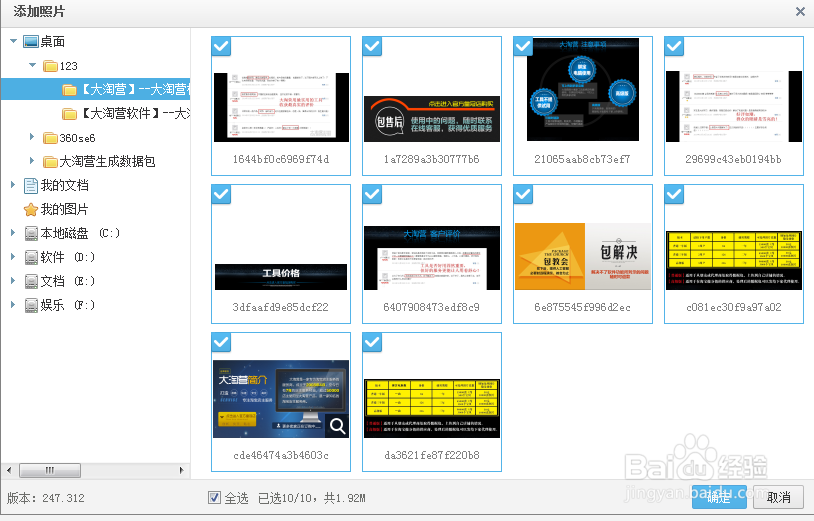Click the scrollbar right arrow
The height and width of the screenshot is (521, 814).
click(181, 471)
